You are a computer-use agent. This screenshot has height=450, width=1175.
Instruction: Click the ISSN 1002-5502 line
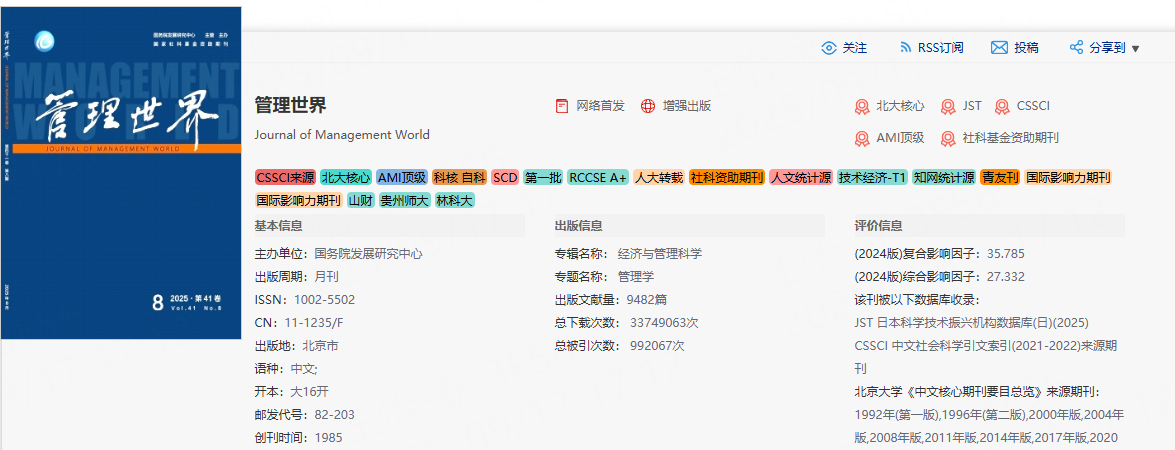coord(305,300)
